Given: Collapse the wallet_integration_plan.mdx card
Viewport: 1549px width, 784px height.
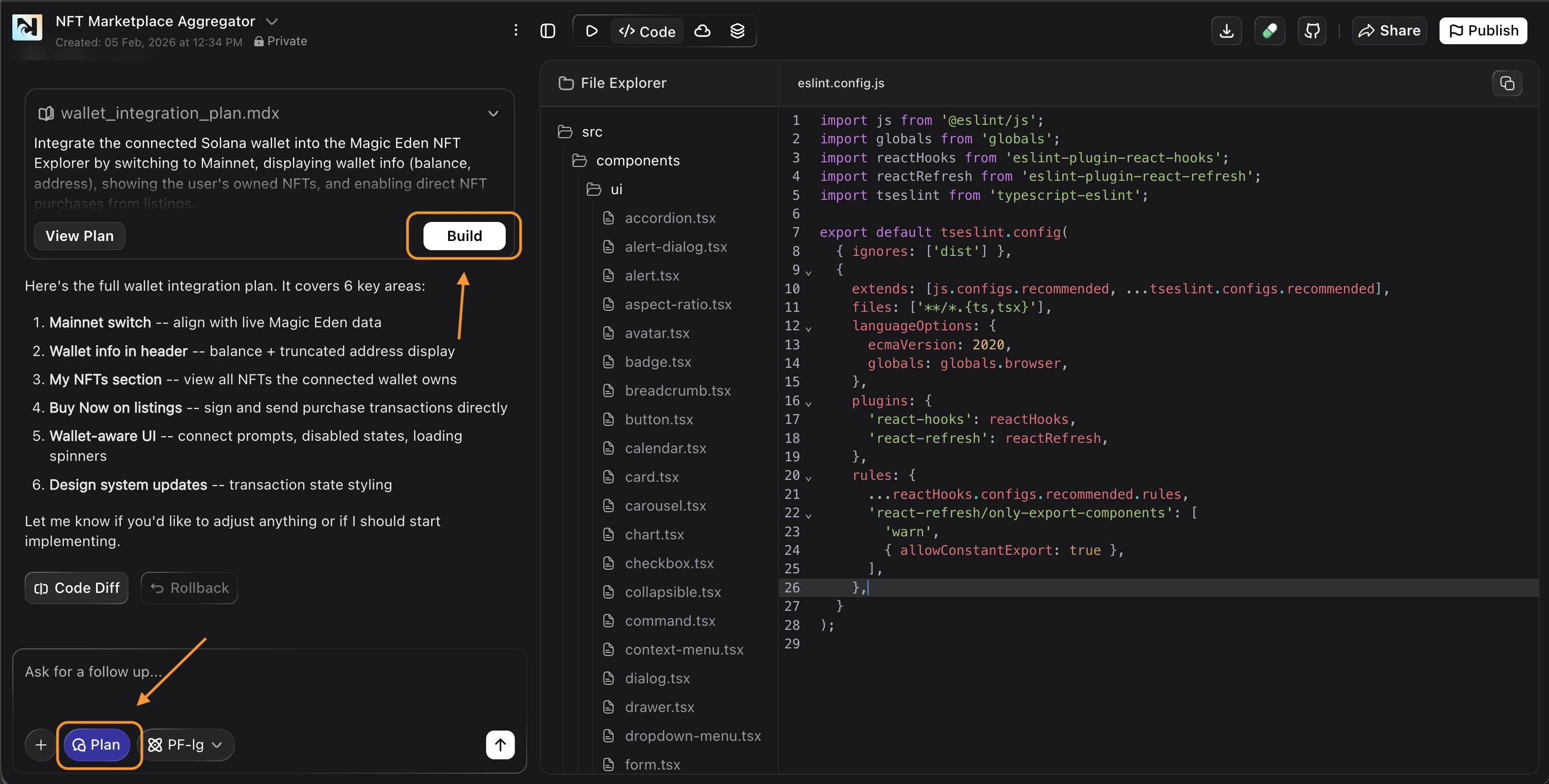Looking at the screenshot, I should pos(493,114).
